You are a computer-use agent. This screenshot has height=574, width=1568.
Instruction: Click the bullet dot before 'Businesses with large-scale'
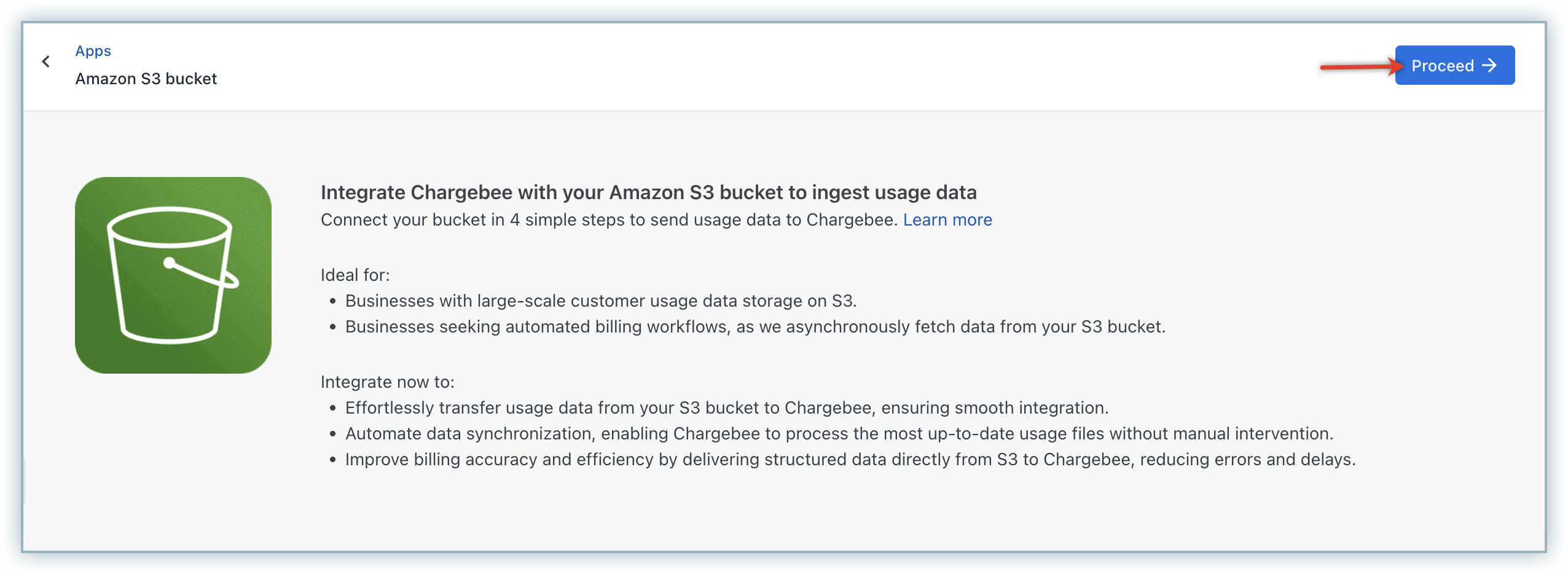click(x=333, y=301)
